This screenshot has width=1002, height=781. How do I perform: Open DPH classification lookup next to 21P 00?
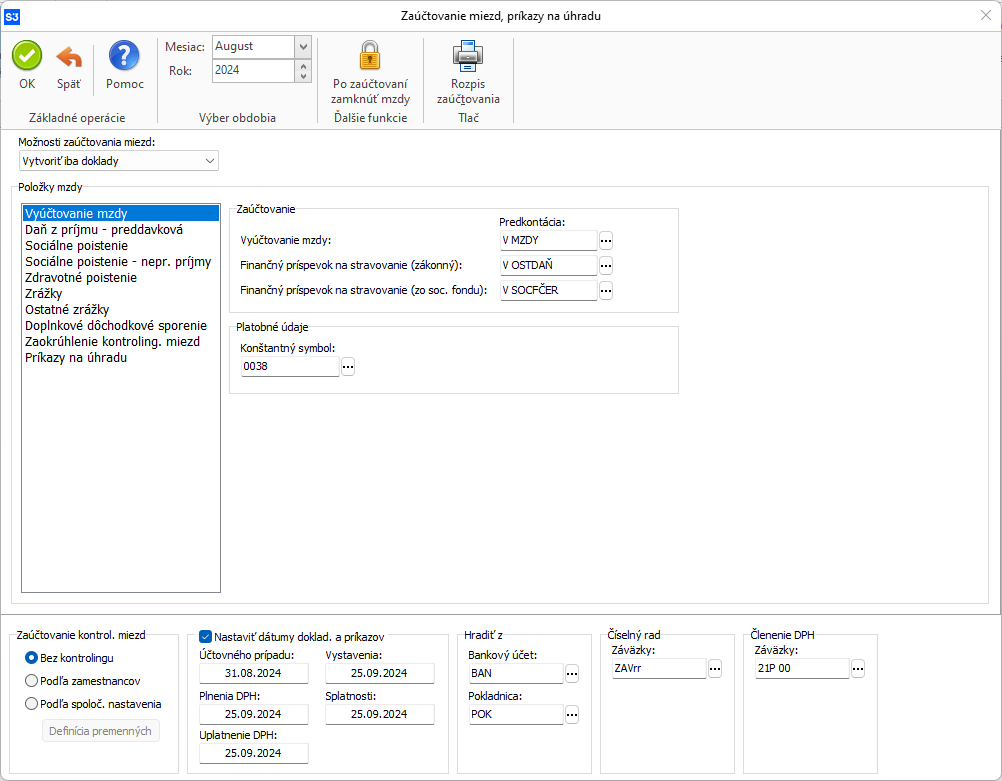click(x=858, y=669)
